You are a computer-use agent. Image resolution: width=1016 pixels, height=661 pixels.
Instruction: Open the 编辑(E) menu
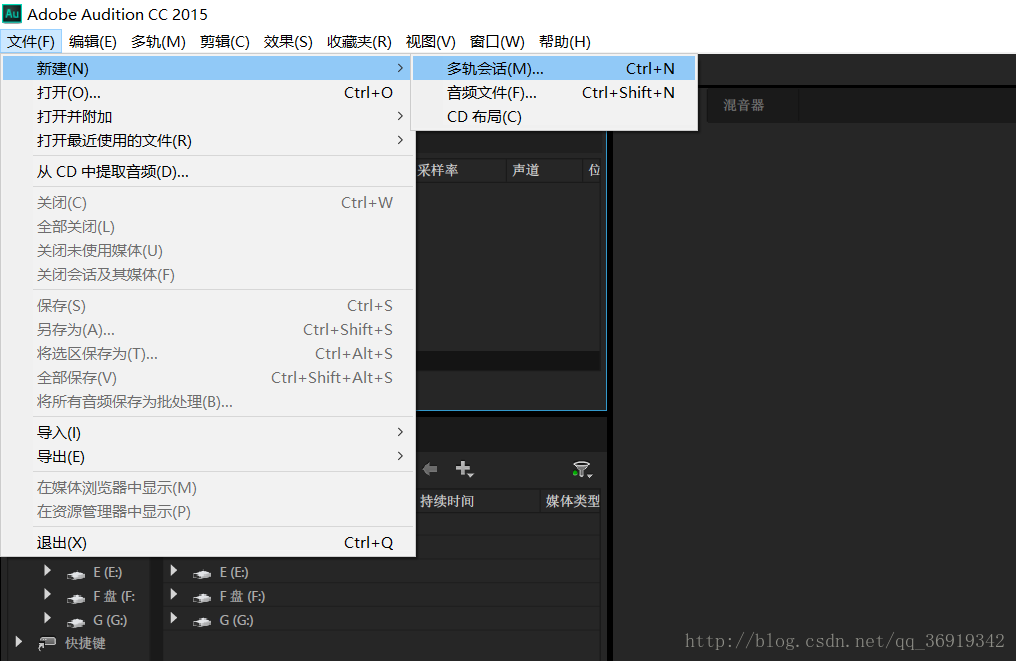tap(93, 41)
